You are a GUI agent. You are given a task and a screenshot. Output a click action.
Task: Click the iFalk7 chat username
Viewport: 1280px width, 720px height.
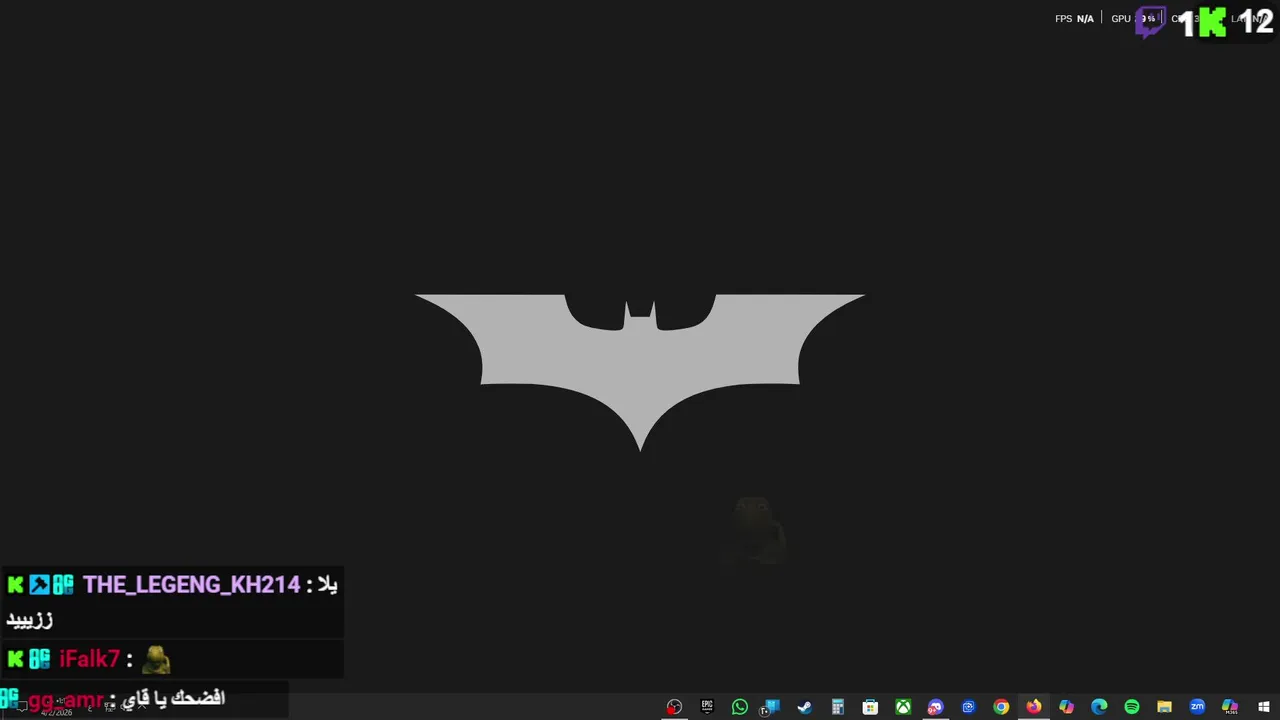coord(90,659)
